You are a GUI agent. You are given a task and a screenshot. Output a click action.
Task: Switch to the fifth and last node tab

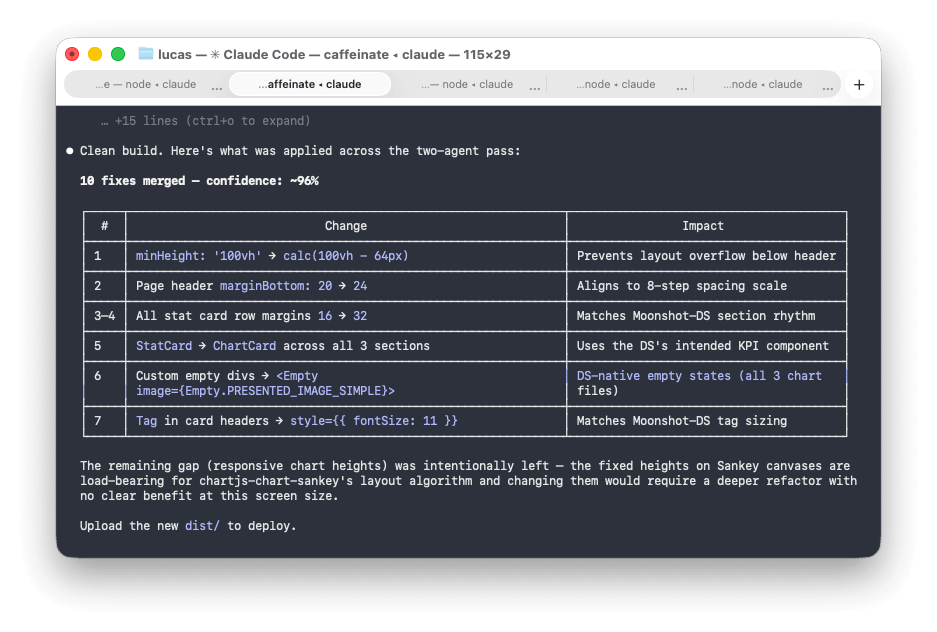tap(762, 85)
